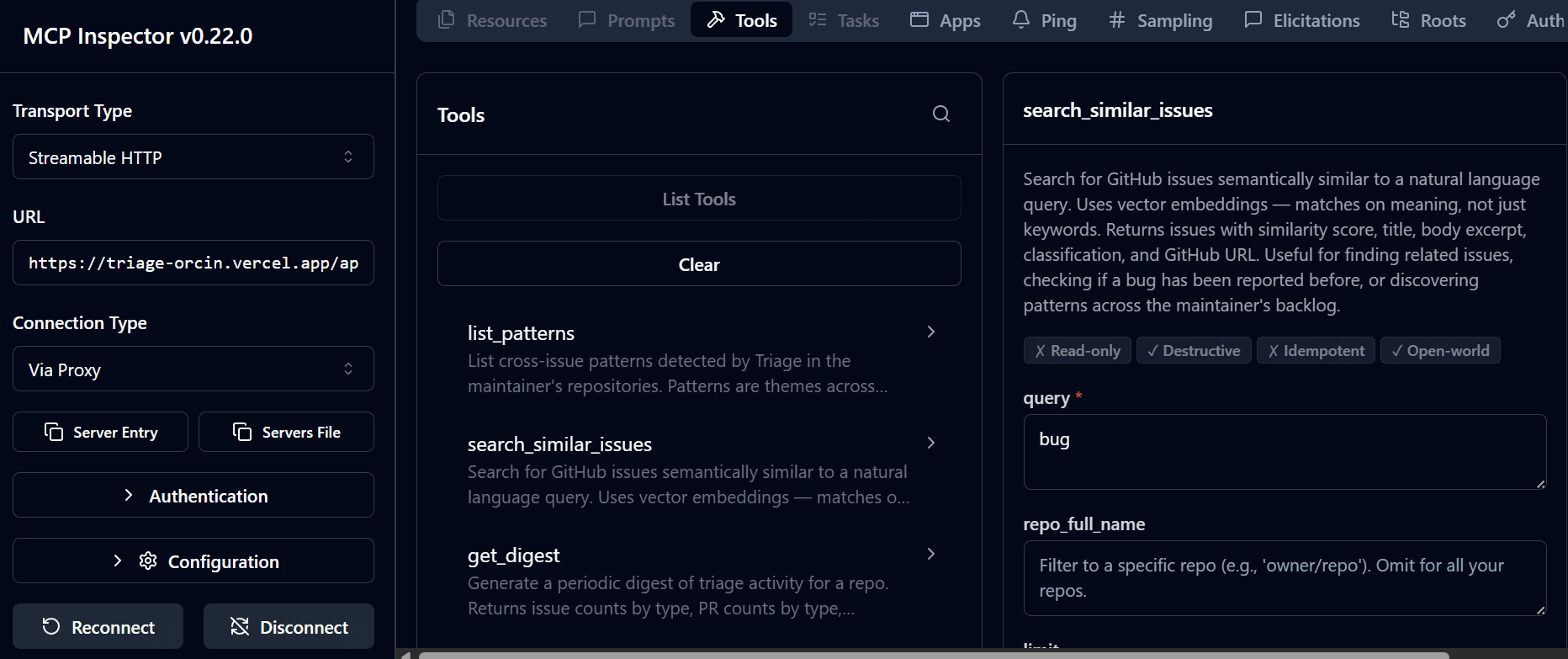Select the get_digest tool
Image resolution: width=1568 pixels, height=659 pixels.
pyautogui.click(x=699, y=581)
